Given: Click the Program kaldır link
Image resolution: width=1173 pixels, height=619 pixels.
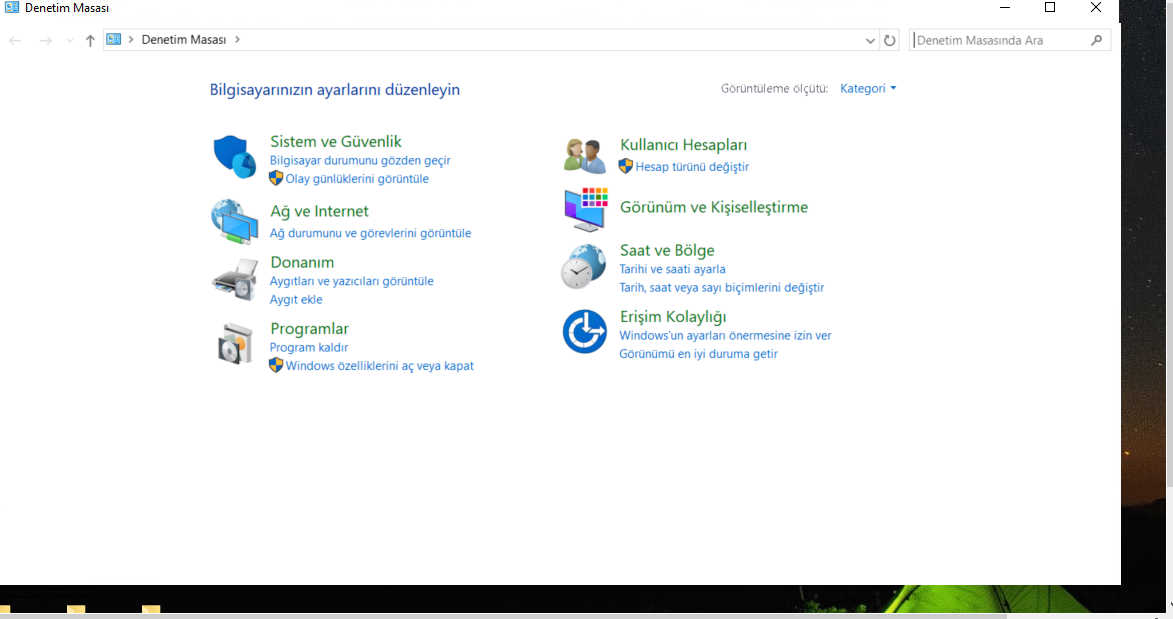Looking at the screenshot, I should (x=309, y=347).
